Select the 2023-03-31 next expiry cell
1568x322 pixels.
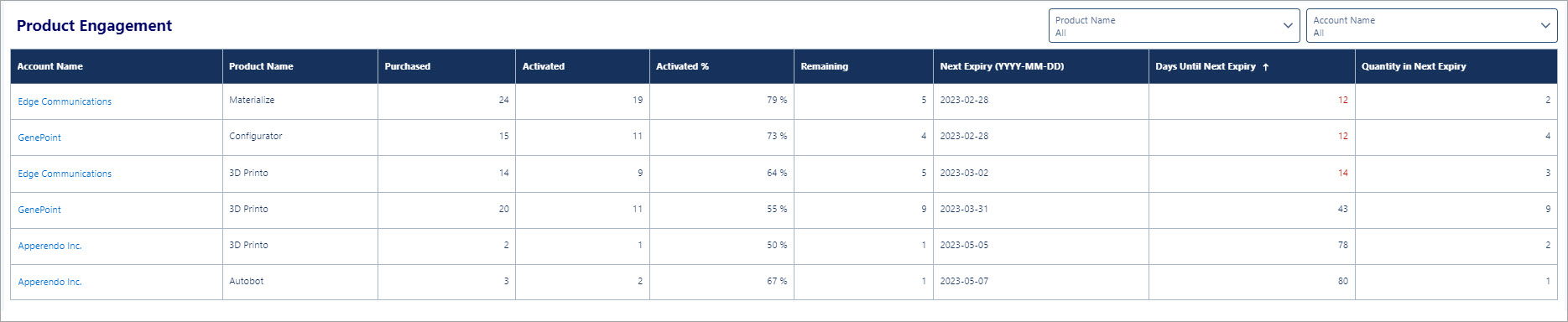point(1041,210)
